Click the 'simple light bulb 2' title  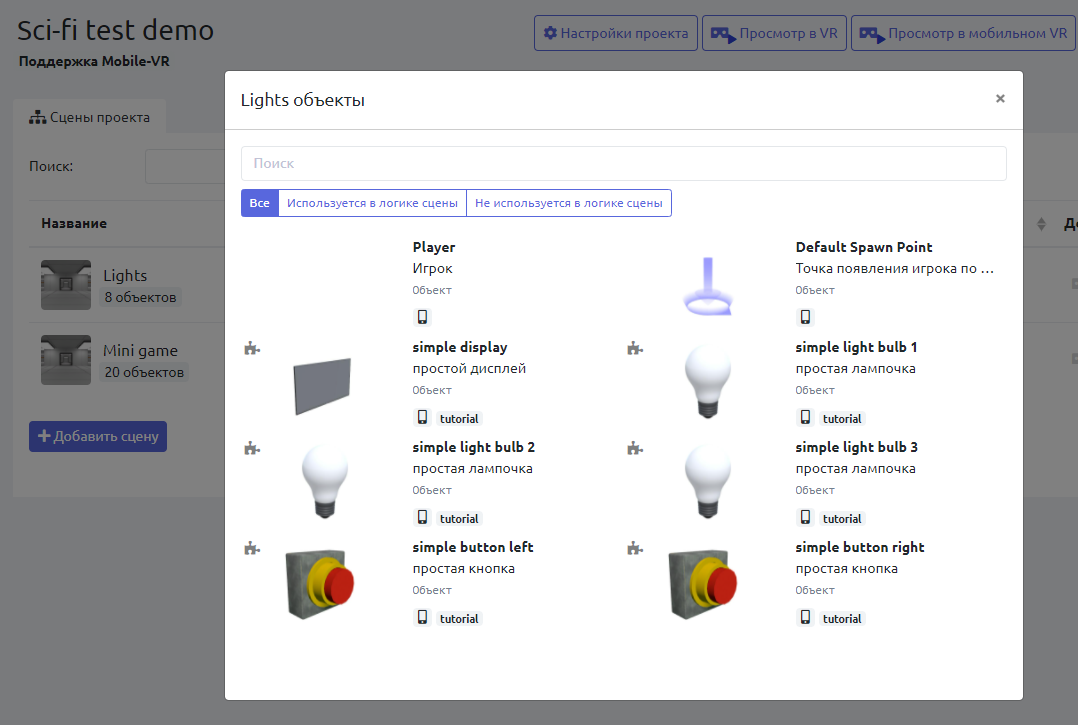[x=474, y=447]
